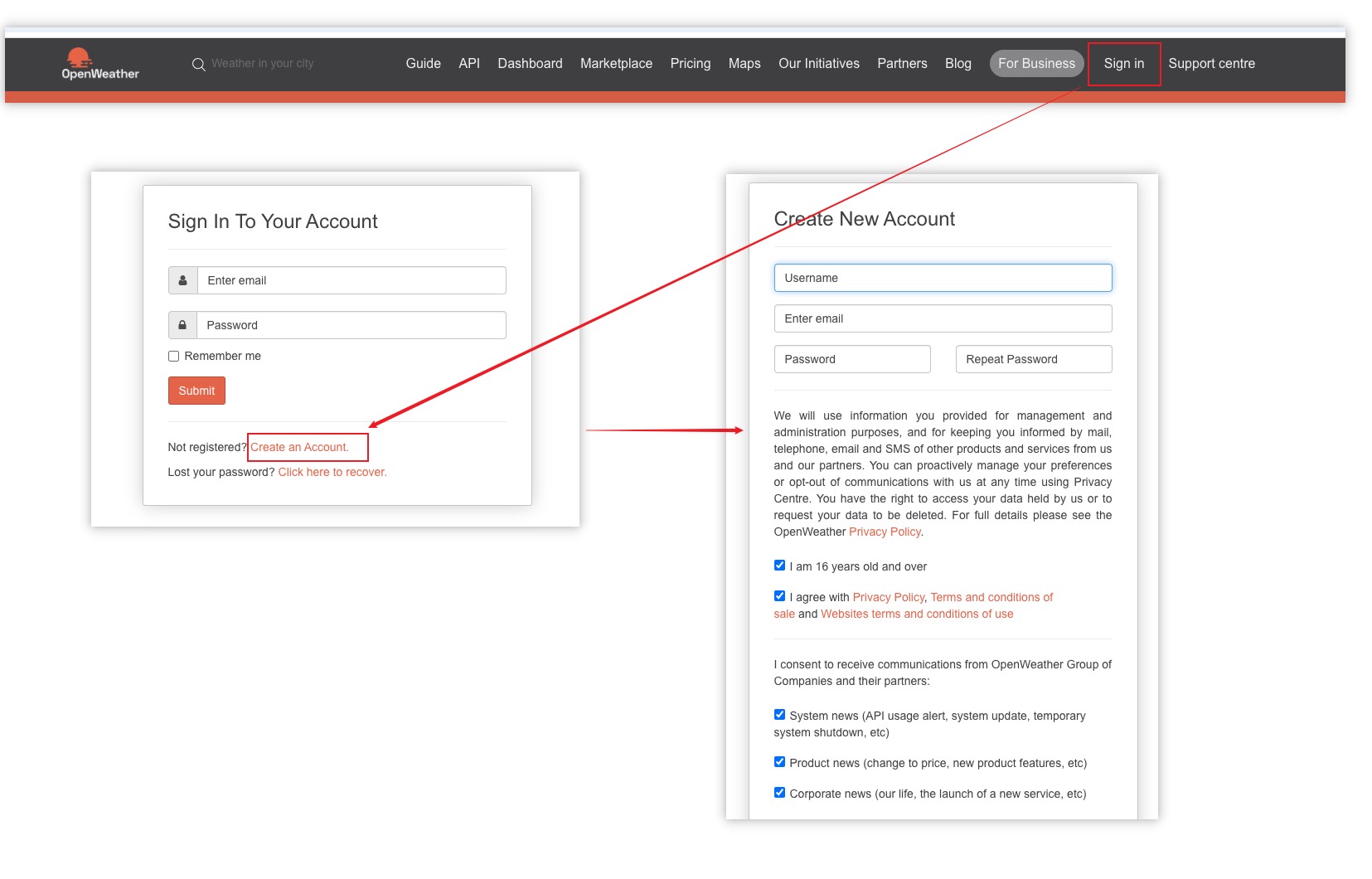Screen dimensions: 1372x879
Task: Uncheck the System news checkbox
Action: click(x=779, y=714)
